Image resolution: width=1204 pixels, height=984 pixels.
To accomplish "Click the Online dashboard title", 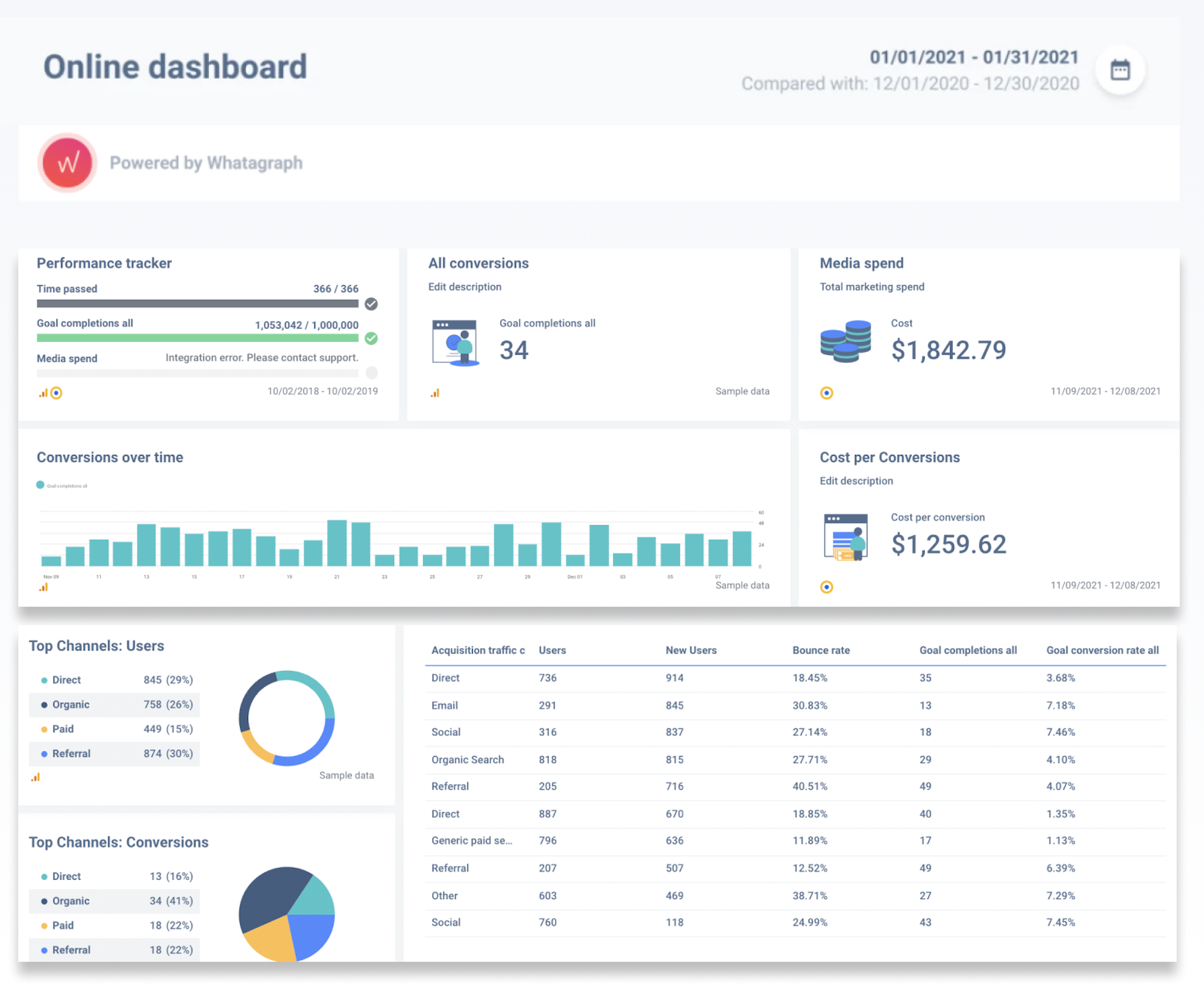I will pyautogui.click(x=175, y=67).
